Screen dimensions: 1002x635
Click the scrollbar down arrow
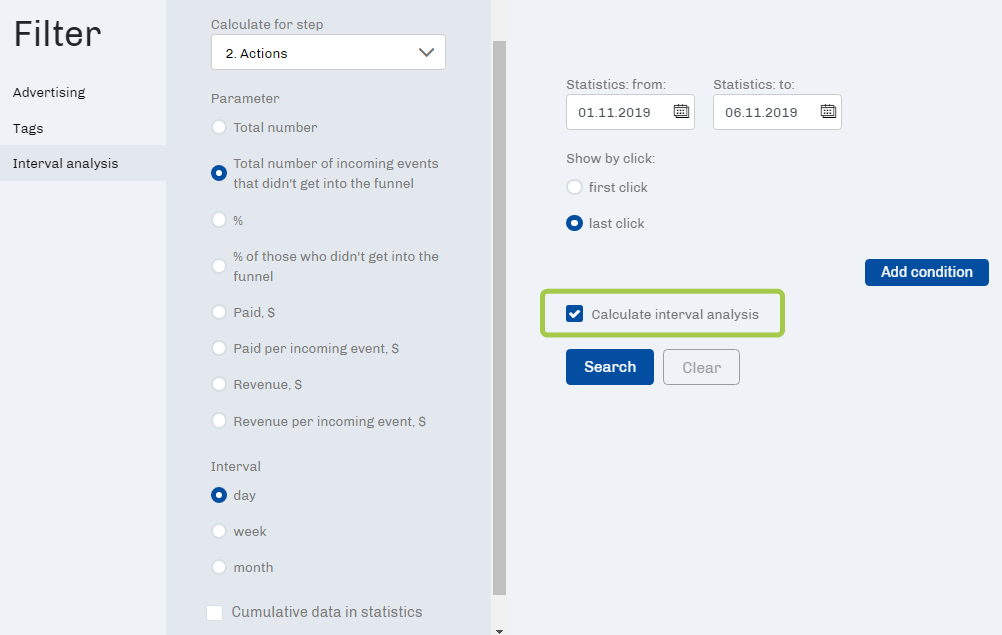point(499,631)
